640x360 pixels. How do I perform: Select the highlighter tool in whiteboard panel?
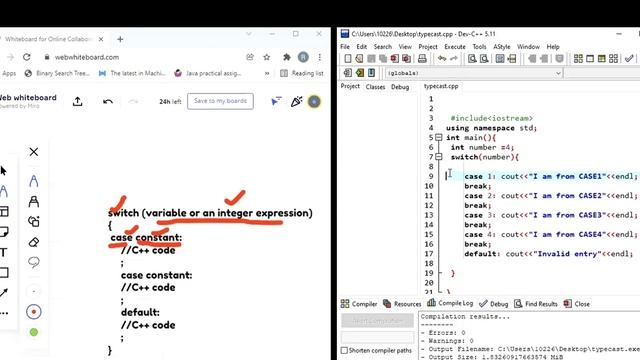(x=34, y=201)
